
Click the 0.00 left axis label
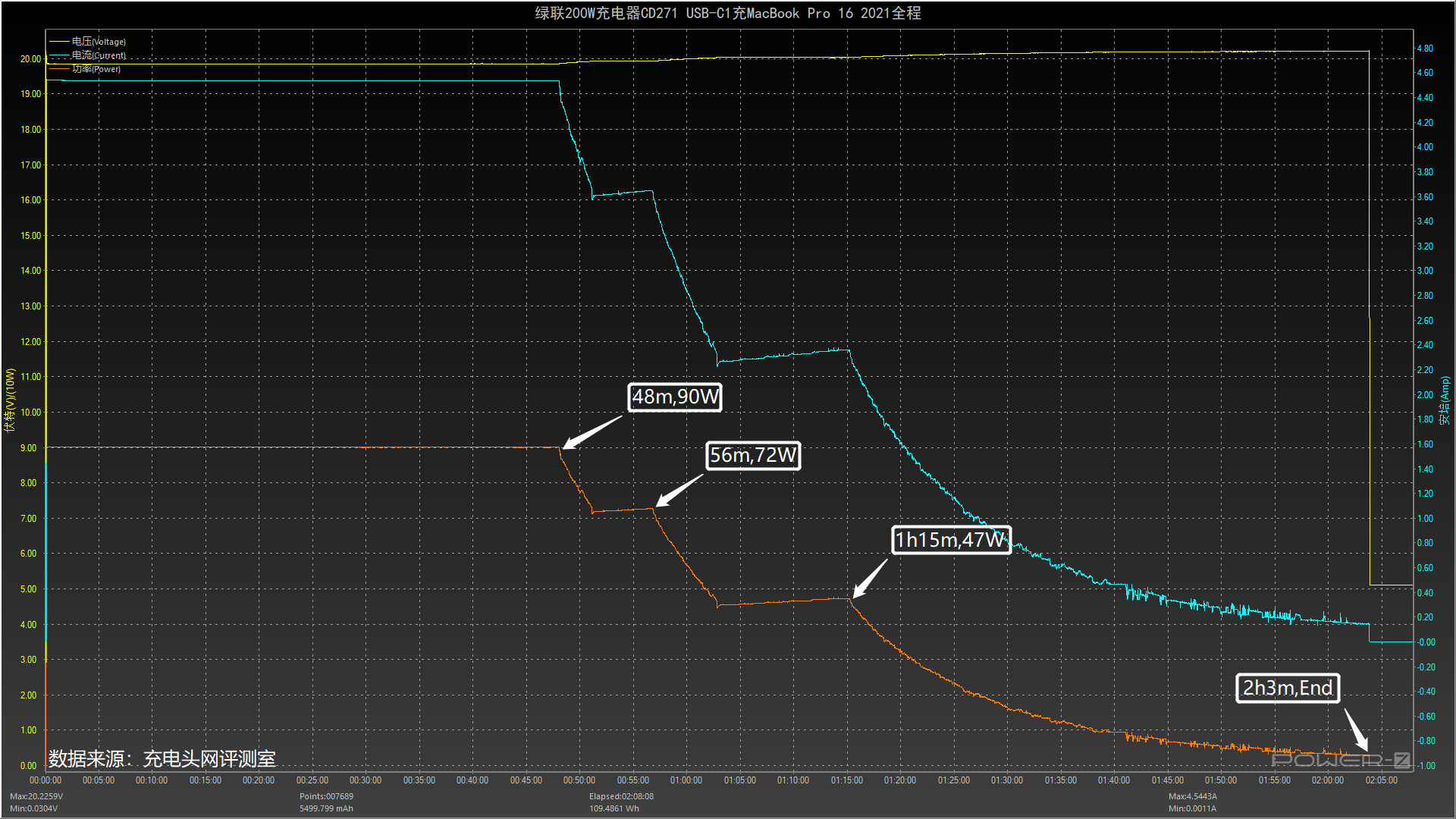[28, 766]
